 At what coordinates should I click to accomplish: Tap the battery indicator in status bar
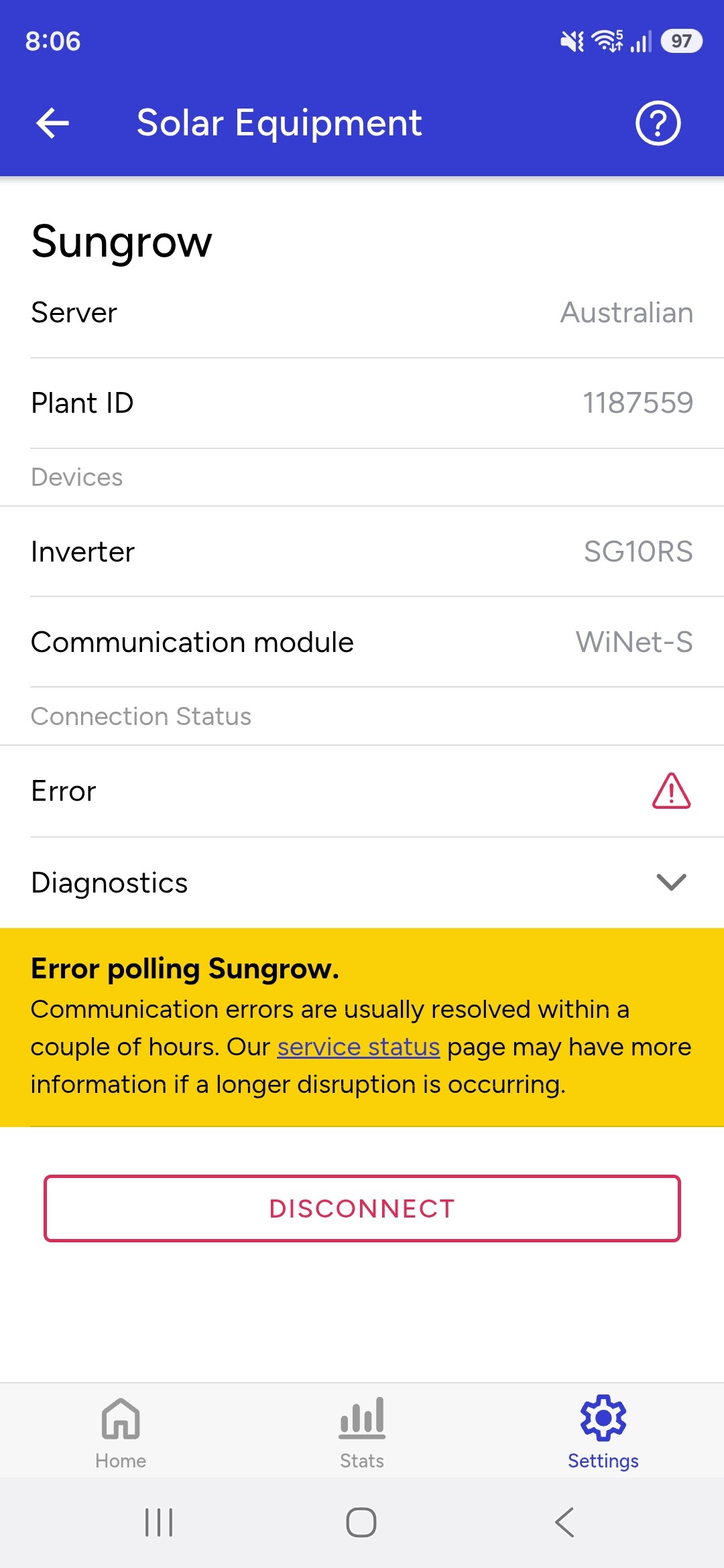tap(681, 42)
